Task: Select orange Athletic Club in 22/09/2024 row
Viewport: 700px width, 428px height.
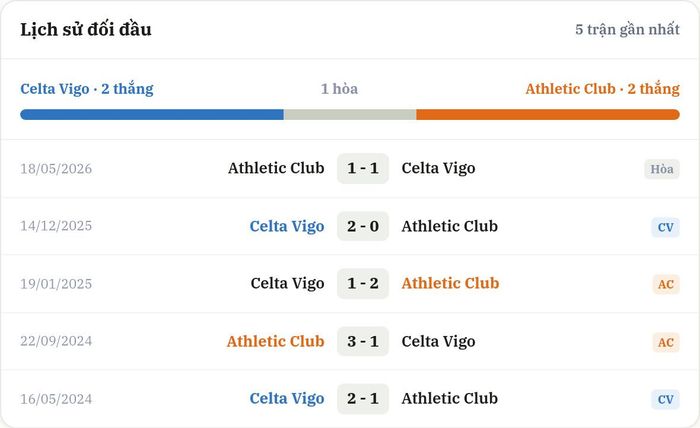Action: (275, 341)
